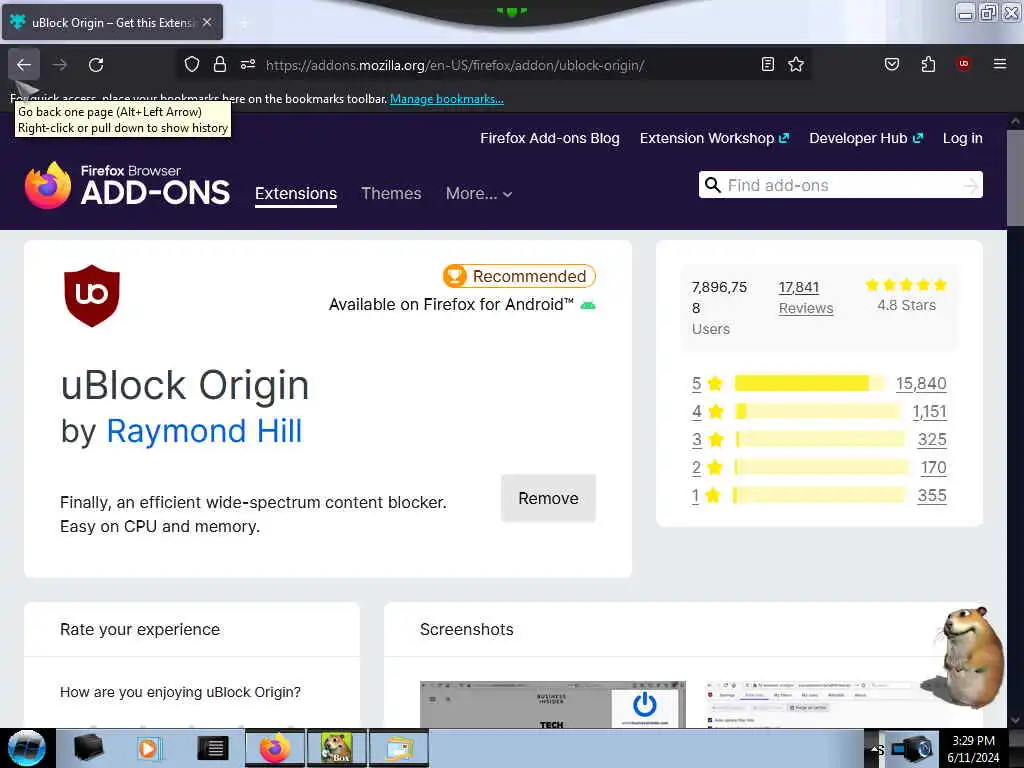The image size is (1024, 768).
Task: Submit search with the arrow in search box
Action: (971, 186)
